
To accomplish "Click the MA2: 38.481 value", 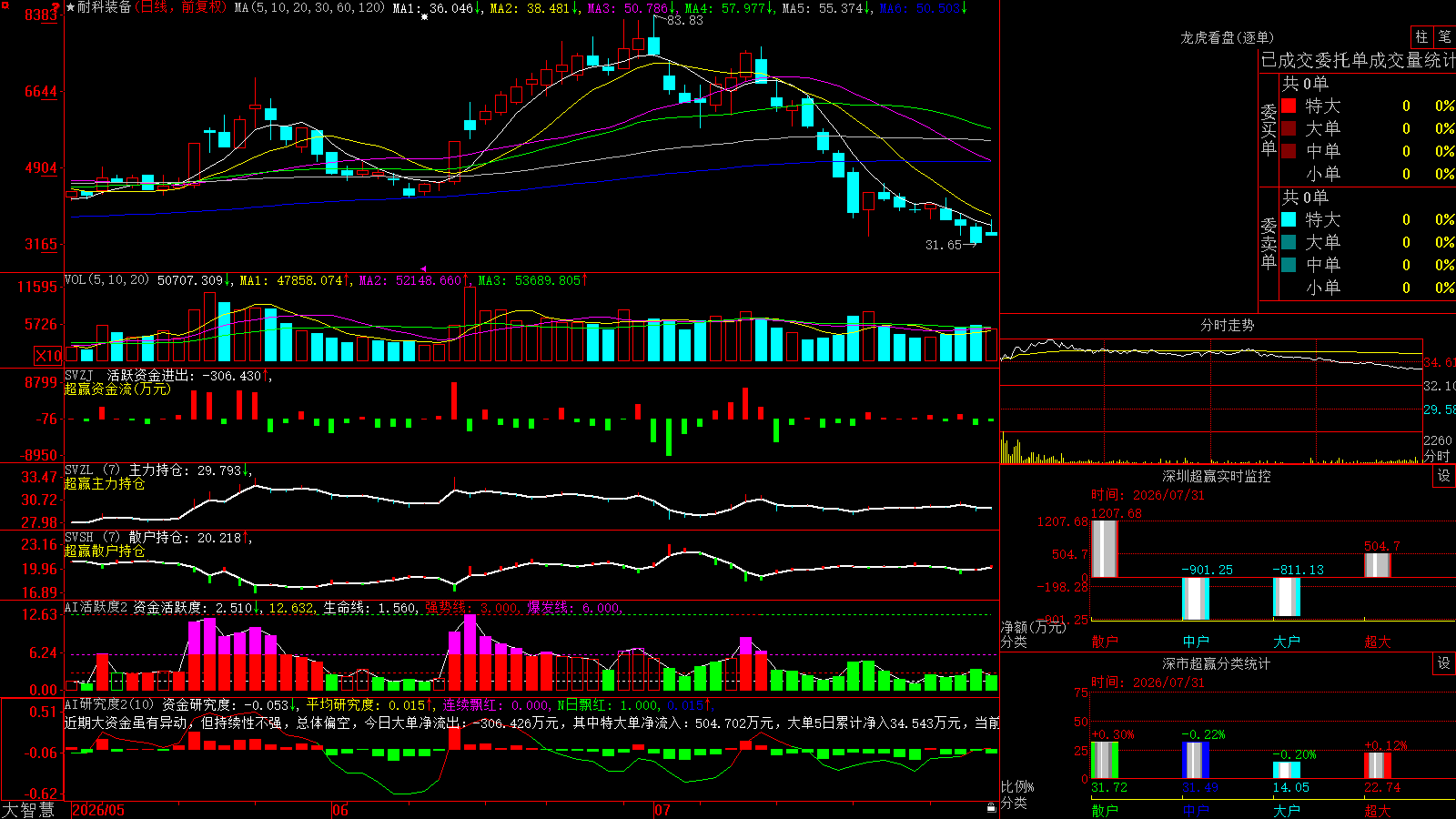I will tap(530, 8).
